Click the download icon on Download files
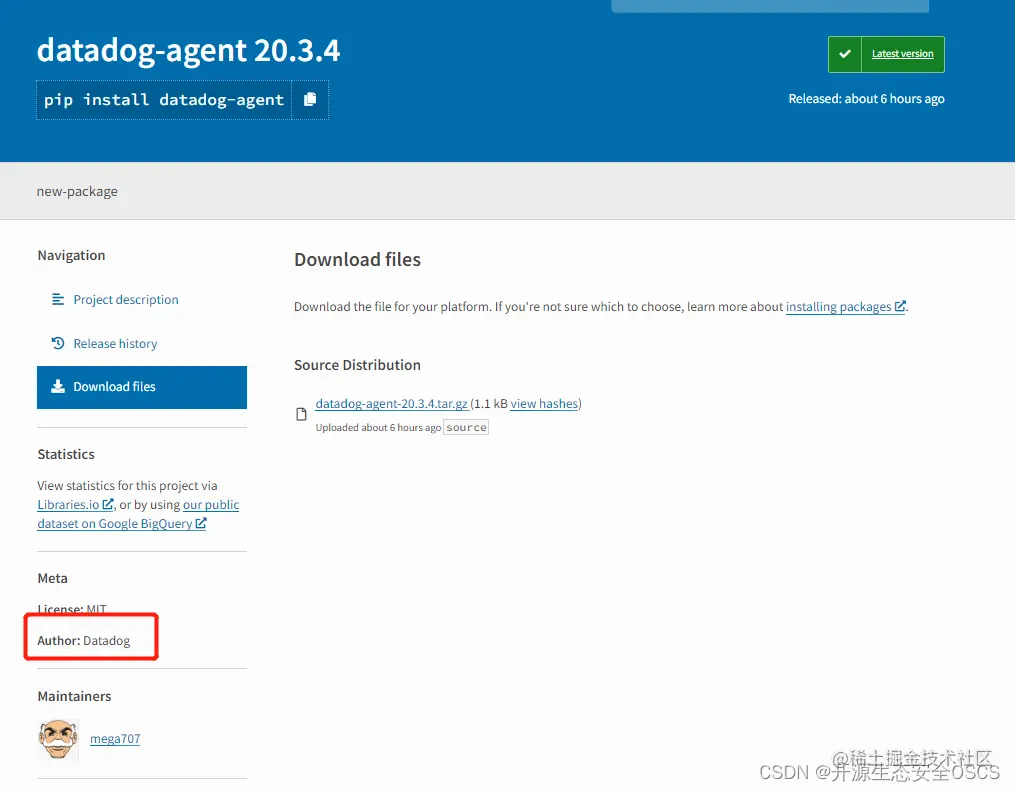 pos(60,387)
